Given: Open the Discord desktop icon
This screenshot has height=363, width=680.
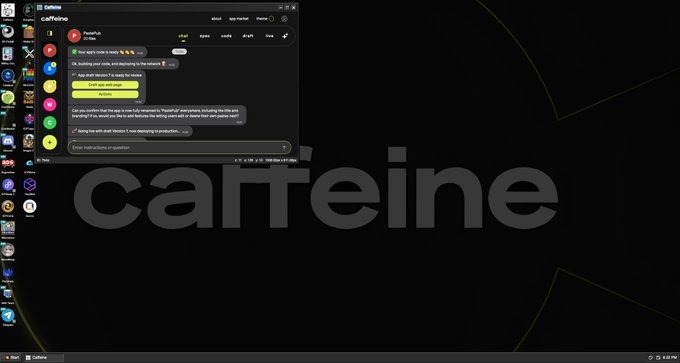Looking at the screenshot, I should tap(8, 141).
